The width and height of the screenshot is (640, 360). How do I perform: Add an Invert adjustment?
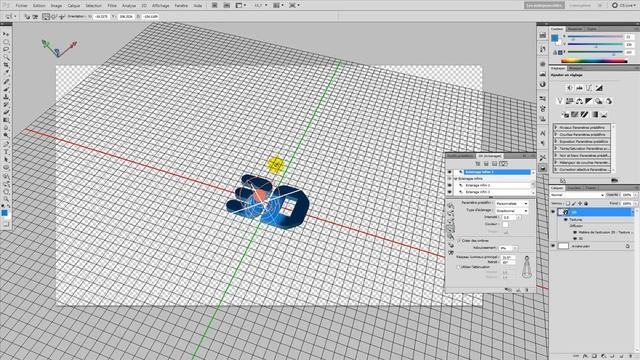[x=565, y=115]
